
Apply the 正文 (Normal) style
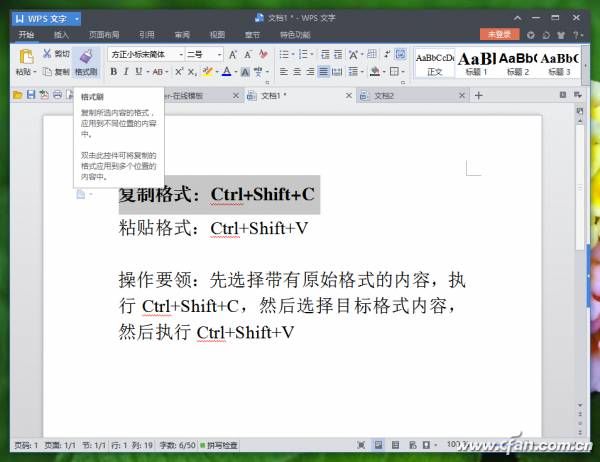click(435, 64)
